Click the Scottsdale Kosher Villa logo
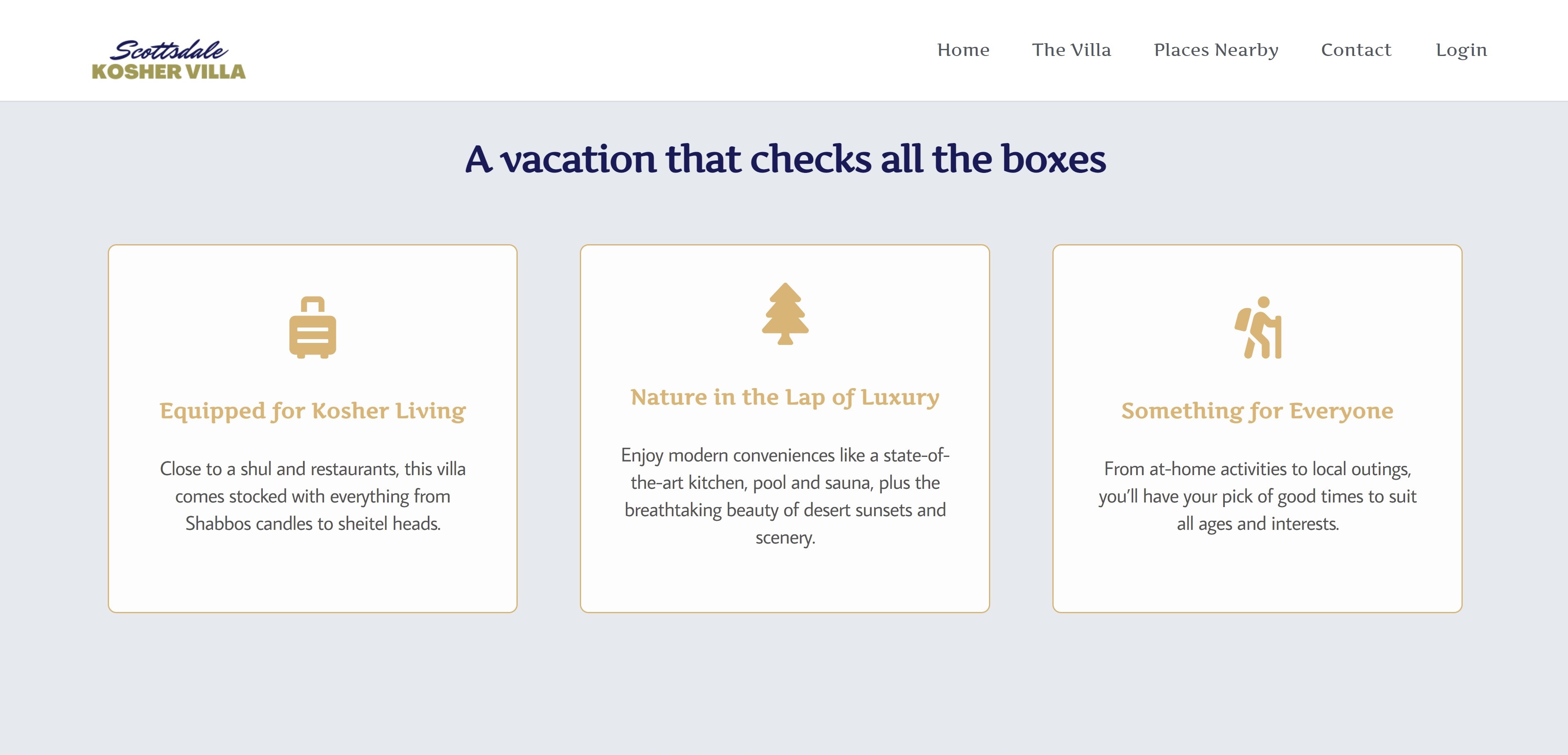 tap(169, 60)
